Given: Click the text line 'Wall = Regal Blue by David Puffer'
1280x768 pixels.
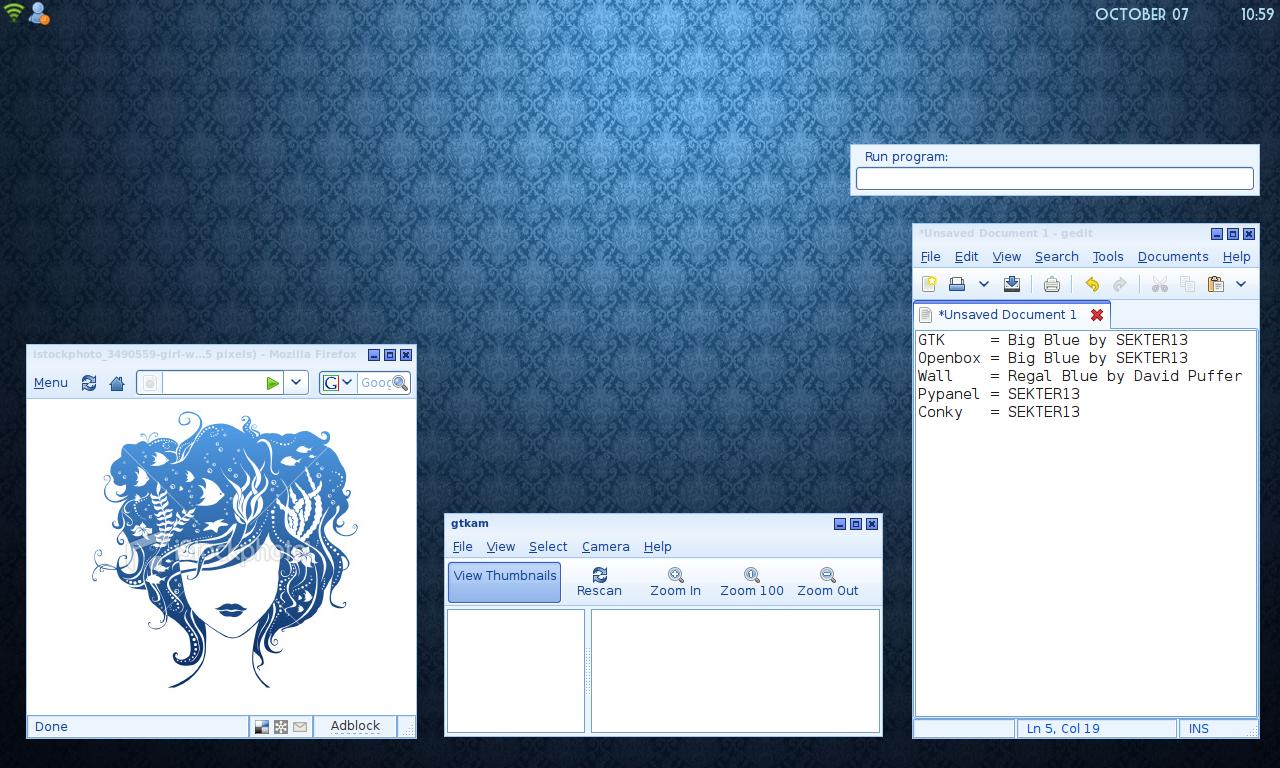Looking at the screenshot, I should [x=1080, y=376].
